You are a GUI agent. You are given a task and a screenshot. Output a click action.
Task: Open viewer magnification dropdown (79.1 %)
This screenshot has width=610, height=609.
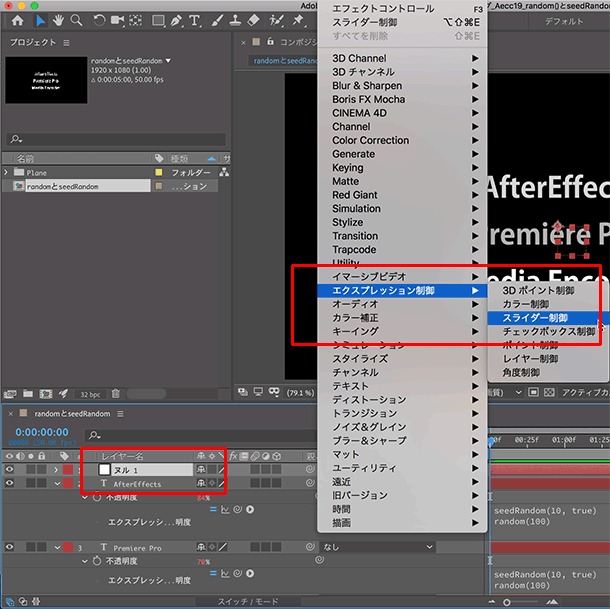(300, 393)
